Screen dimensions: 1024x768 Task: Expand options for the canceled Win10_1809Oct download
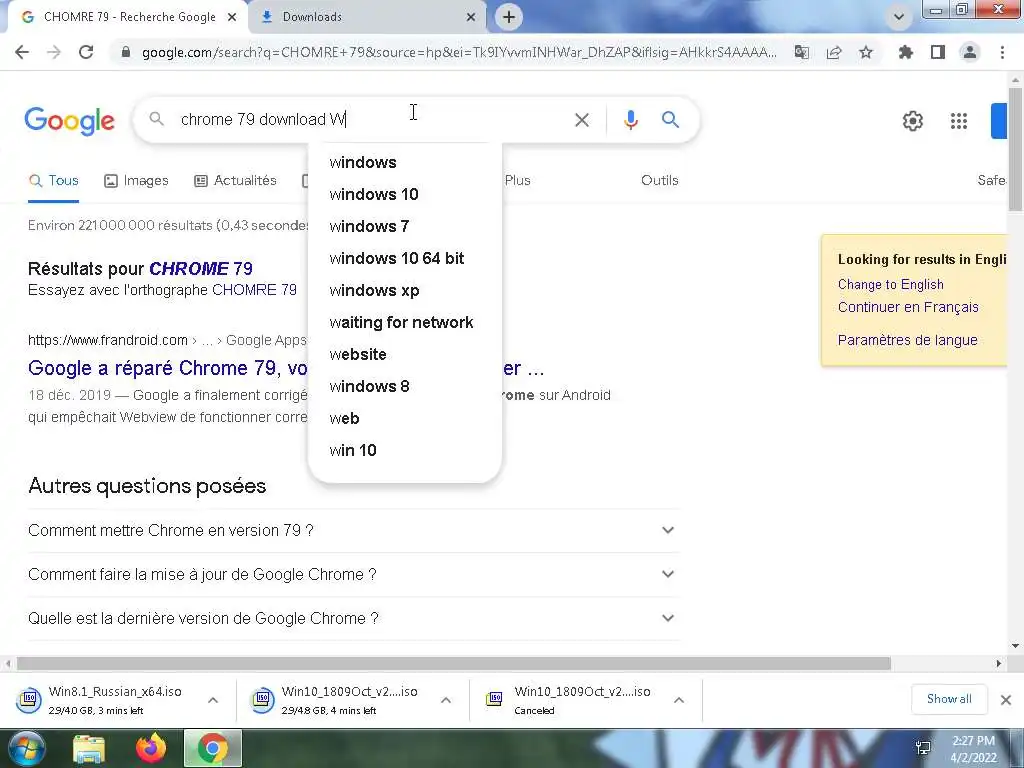pos(679,700)
